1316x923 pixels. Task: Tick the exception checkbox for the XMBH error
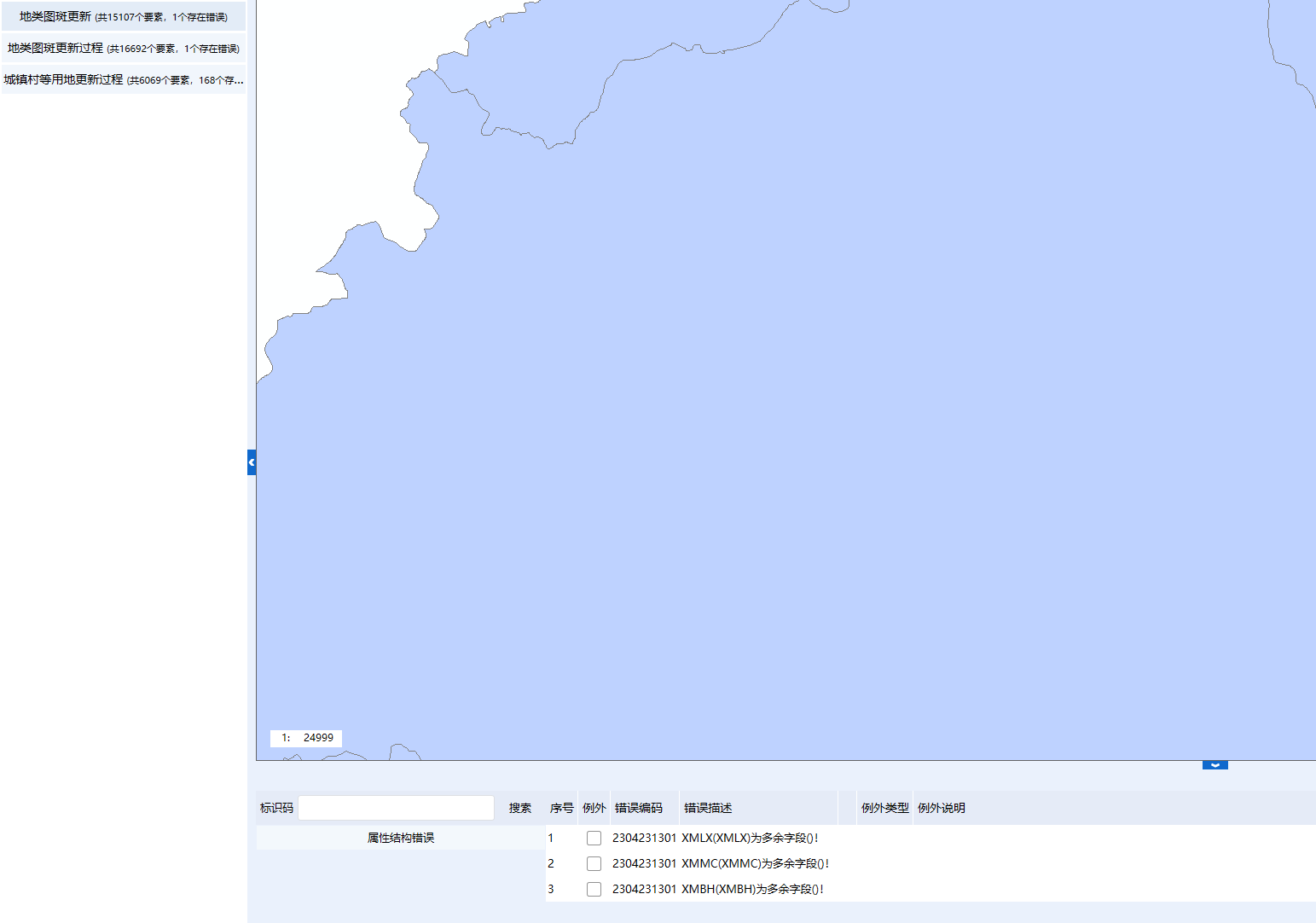(594, 890)
